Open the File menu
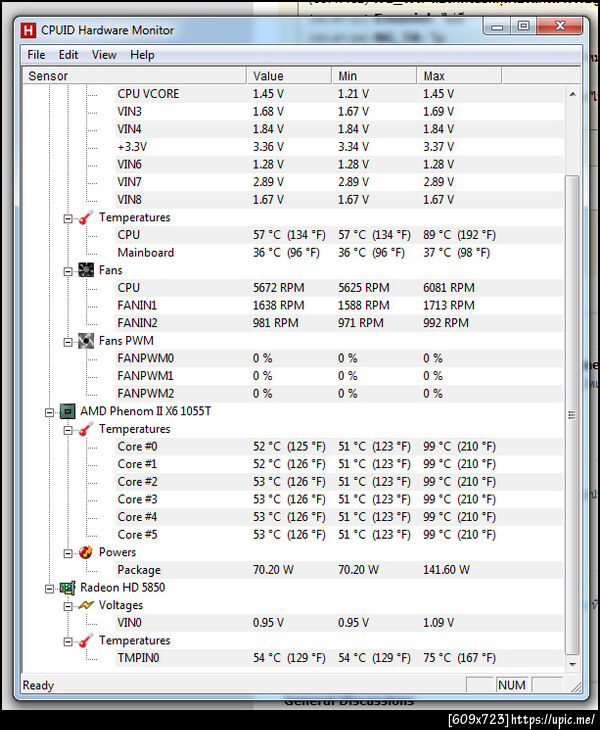The image size is (600, 730). coord(36,55)
